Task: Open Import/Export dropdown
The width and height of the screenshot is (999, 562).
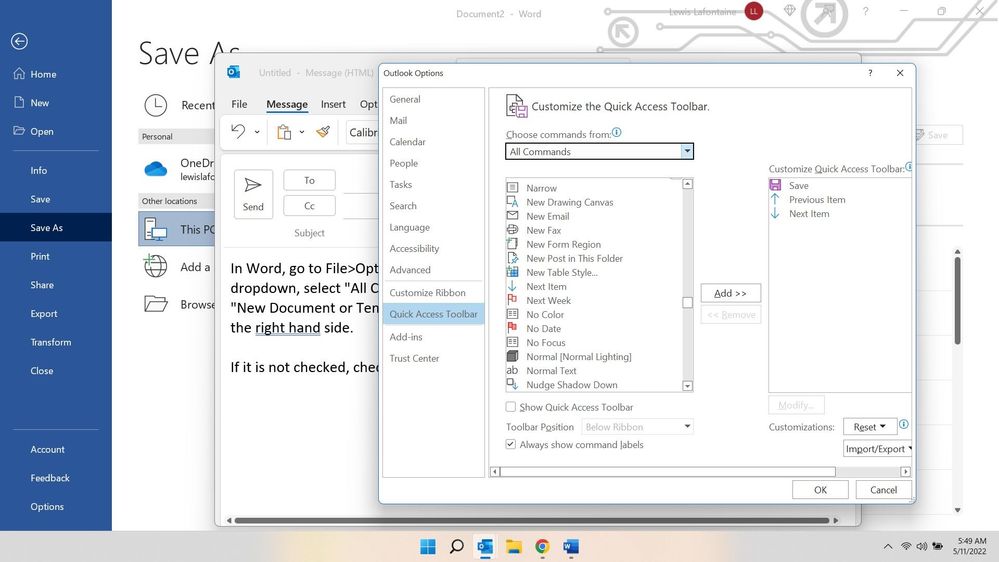Action: [877, 449]
